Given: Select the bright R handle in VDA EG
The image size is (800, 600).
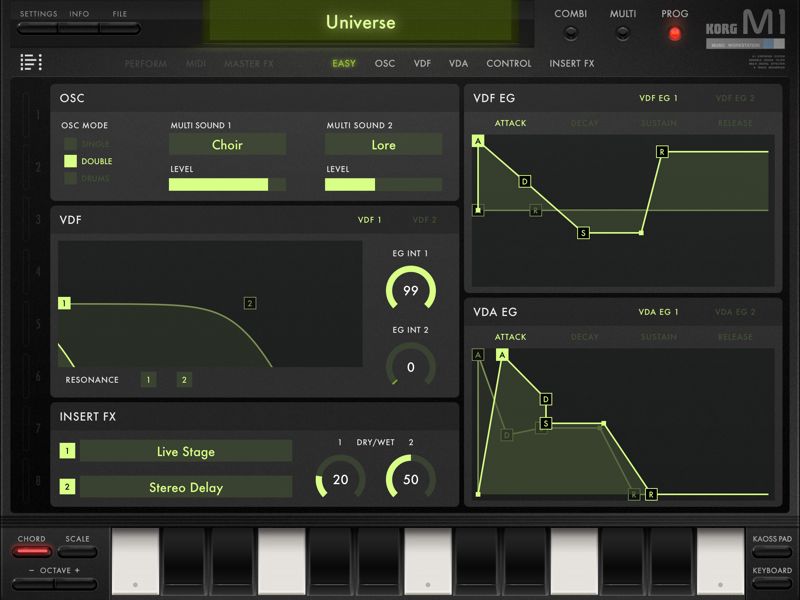Looking at the screenshot, I should point(651,494).
